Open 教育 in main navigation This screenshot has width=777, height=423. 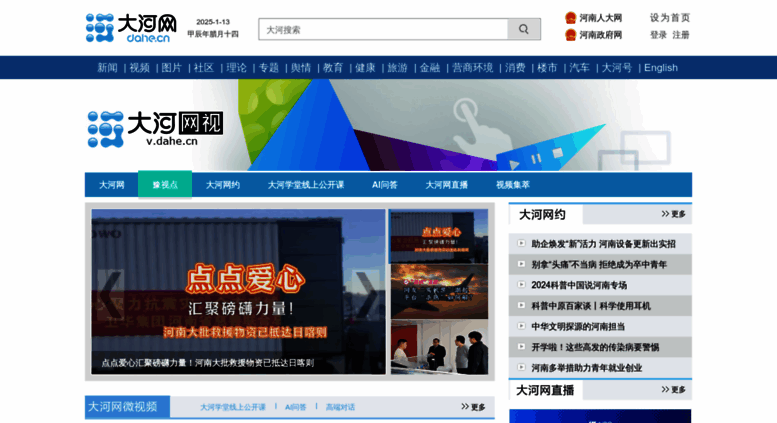(x=333, y=67)
